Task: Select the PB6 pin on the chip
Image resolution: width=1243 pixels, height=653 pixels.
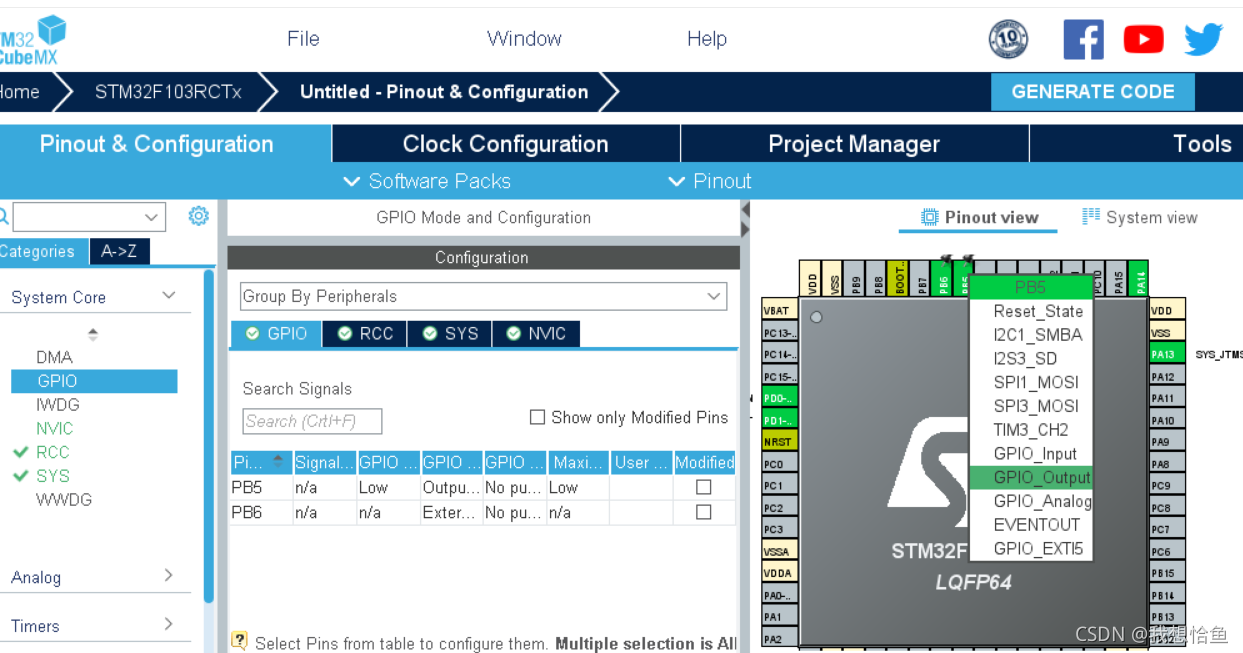Action: 943,279
